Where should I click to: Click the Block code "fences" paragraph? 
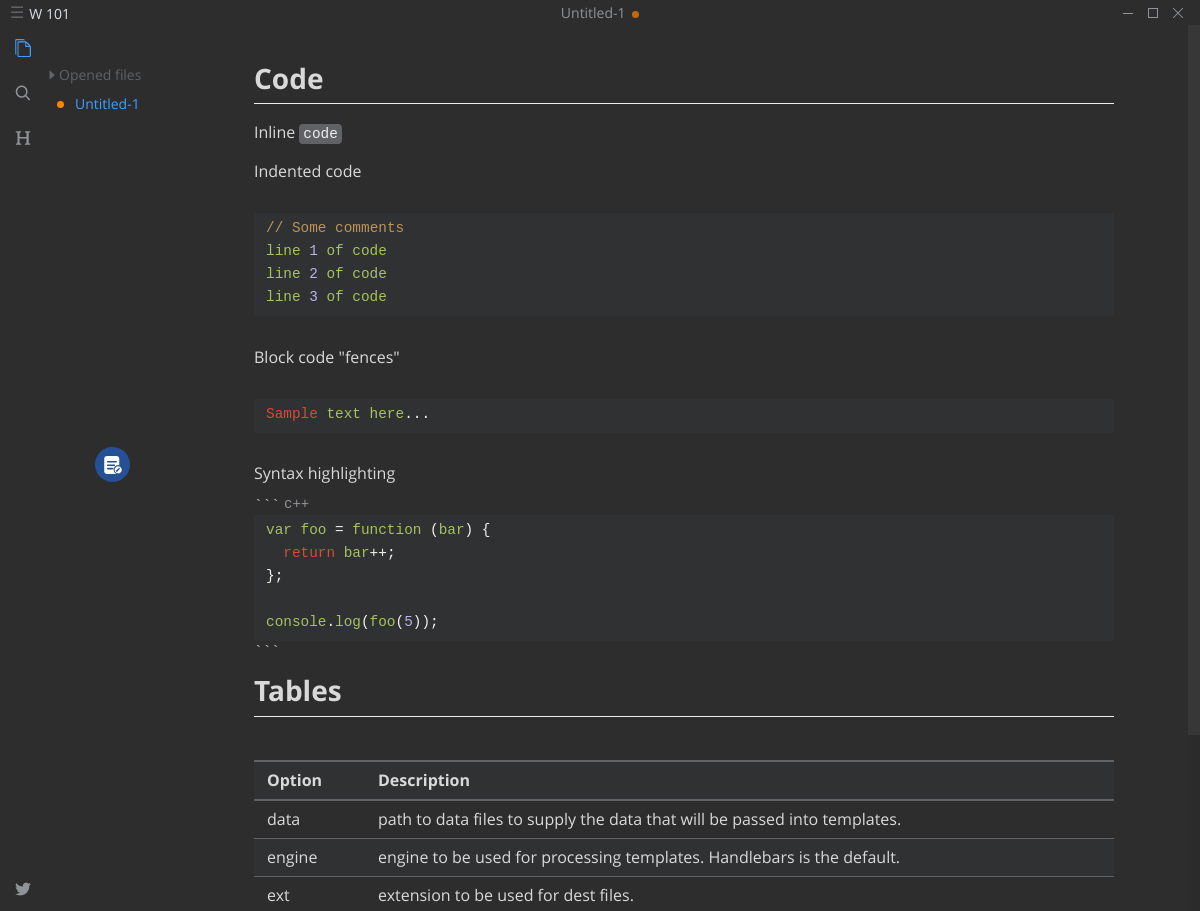(x=327, y=357)
